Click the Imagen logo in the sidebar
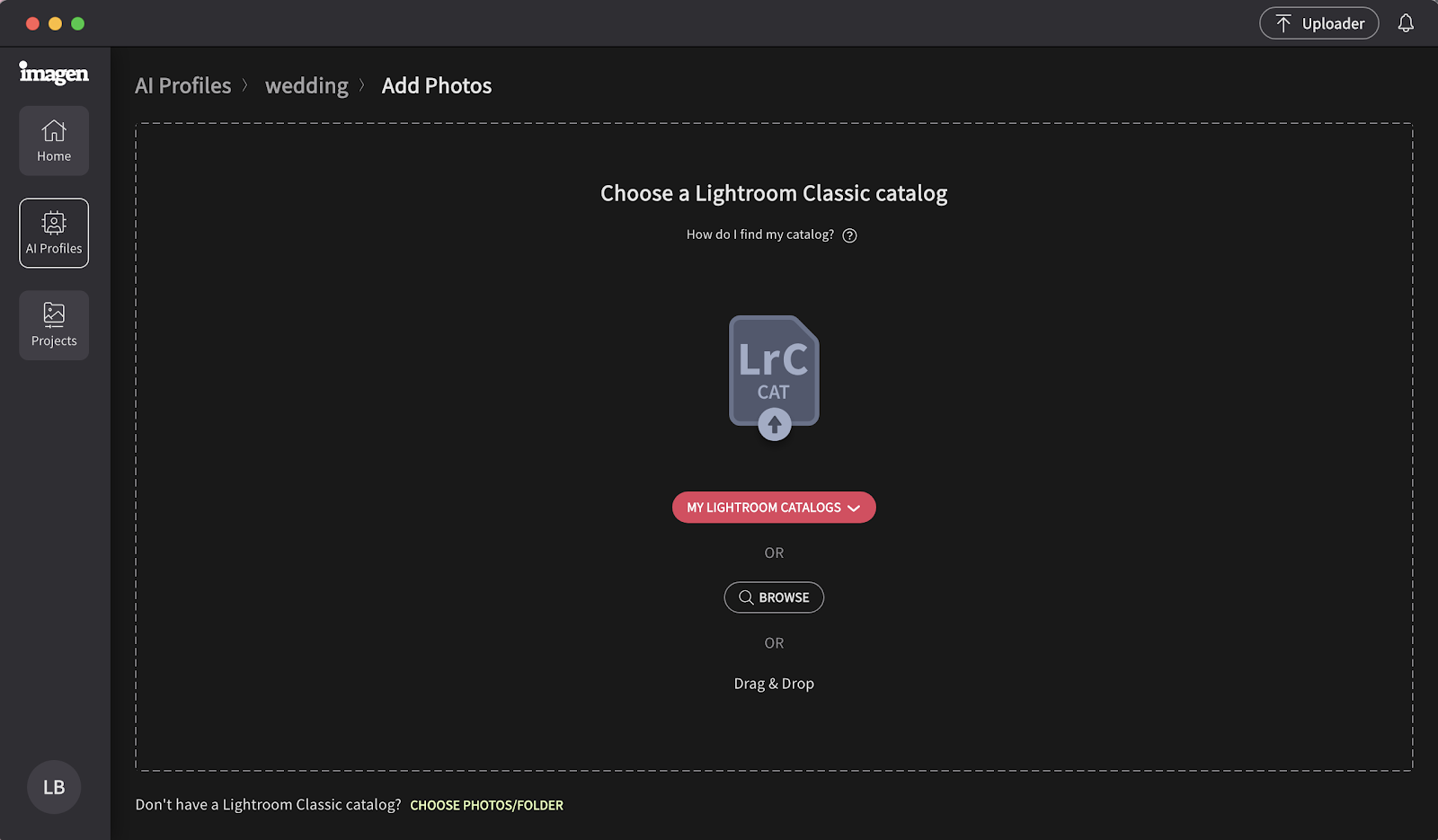Image resolution: width=1438 pixels, height=840 pixels. pos(54,73)
